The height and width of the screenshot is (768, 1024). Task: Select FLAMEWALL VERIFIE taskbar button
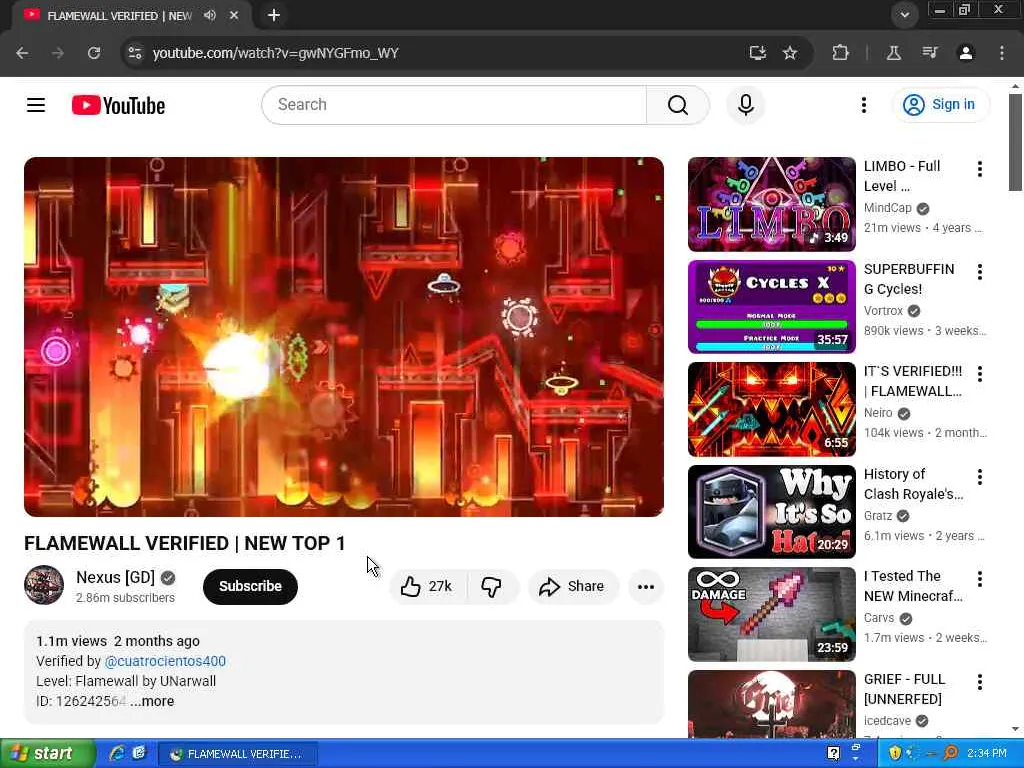tap(238, 754)
